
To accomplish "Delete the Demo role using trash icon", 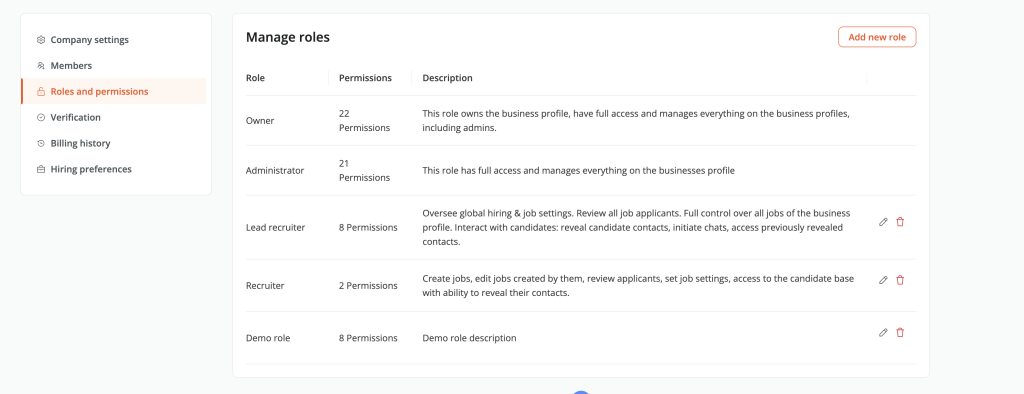I will (x=900, y=333).
